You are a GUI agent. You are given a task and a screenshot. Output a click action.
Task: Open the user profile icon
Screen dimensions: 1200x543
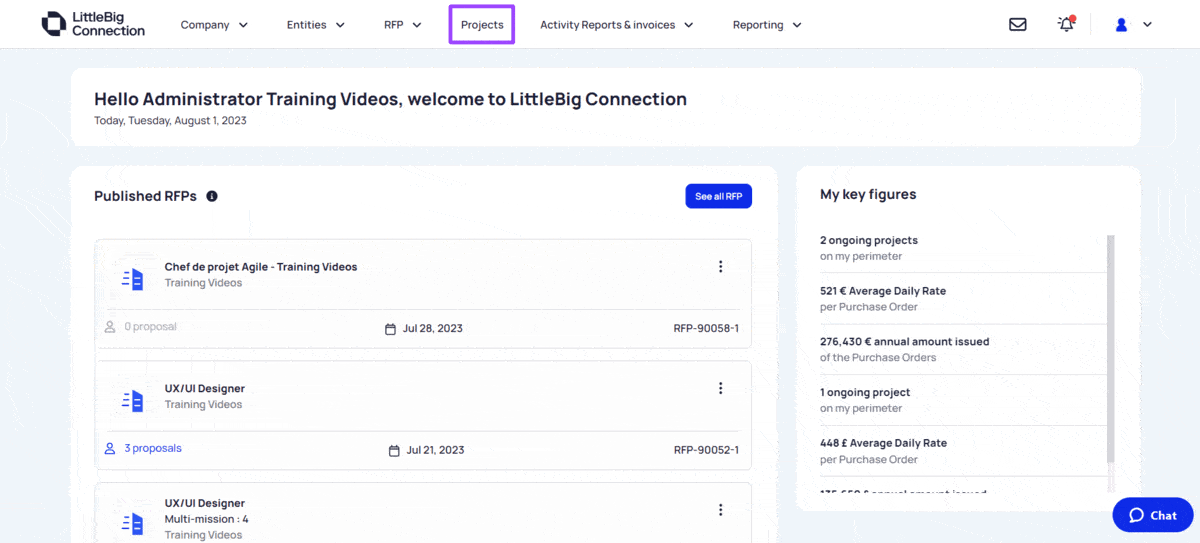click(1121, 25)
